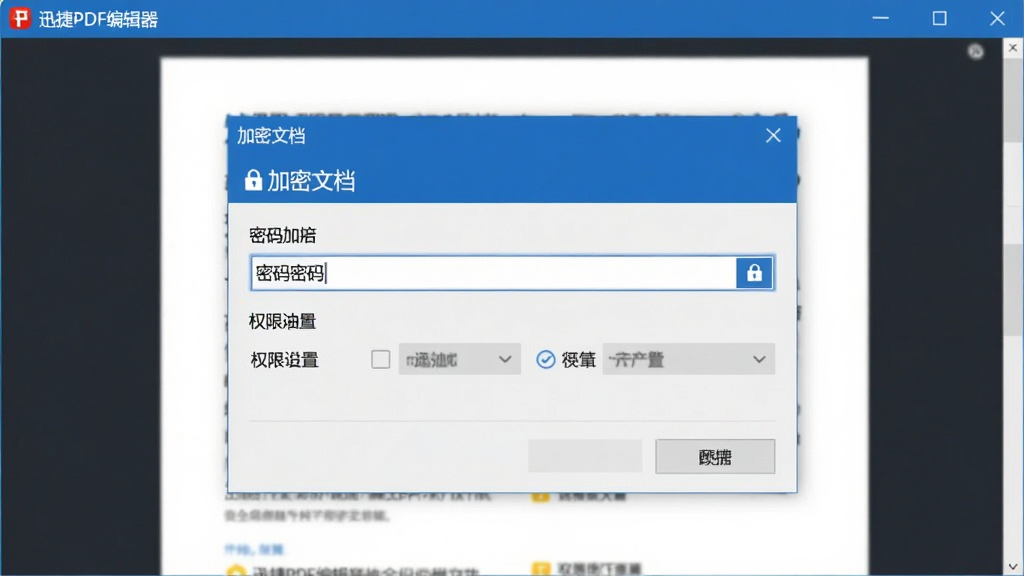Minimize the 迅捷PDF编辑器 window
1024x576 pixels.
[x=881, y=18]
